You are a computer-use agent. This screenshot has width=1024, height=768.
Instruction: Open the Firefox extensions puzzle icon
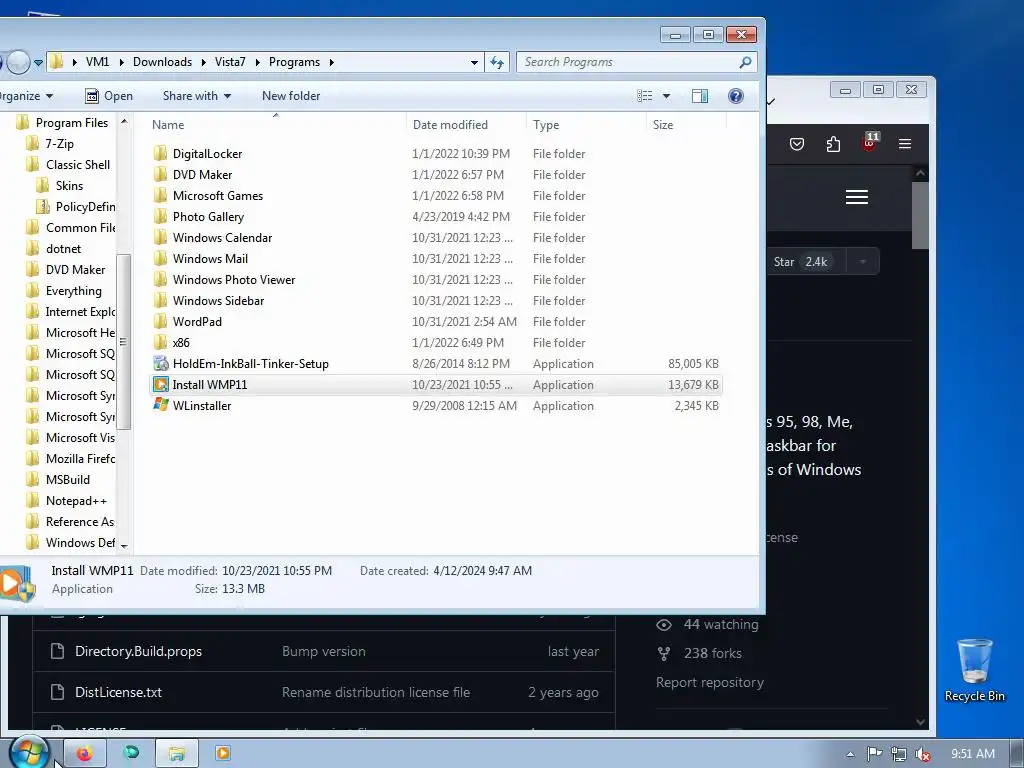point(833,144)
